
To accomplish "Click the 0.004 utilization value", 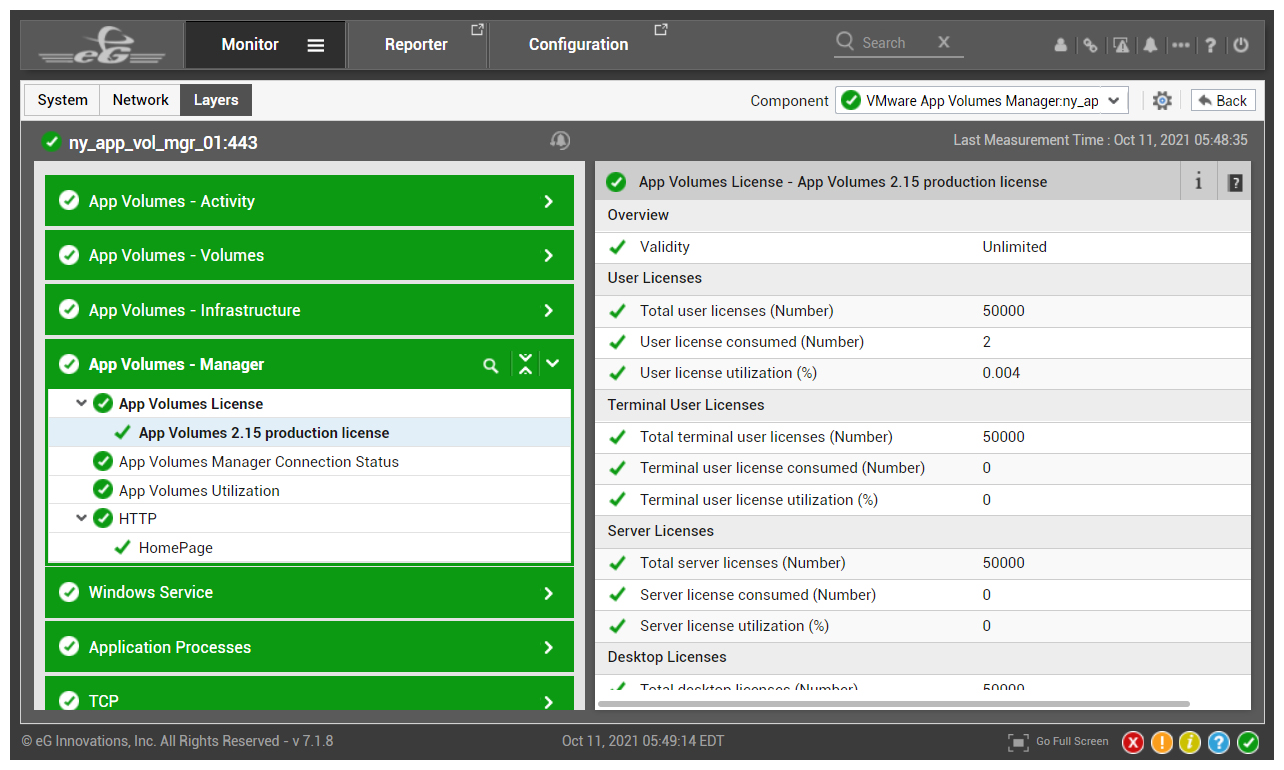I will 1001,373.
